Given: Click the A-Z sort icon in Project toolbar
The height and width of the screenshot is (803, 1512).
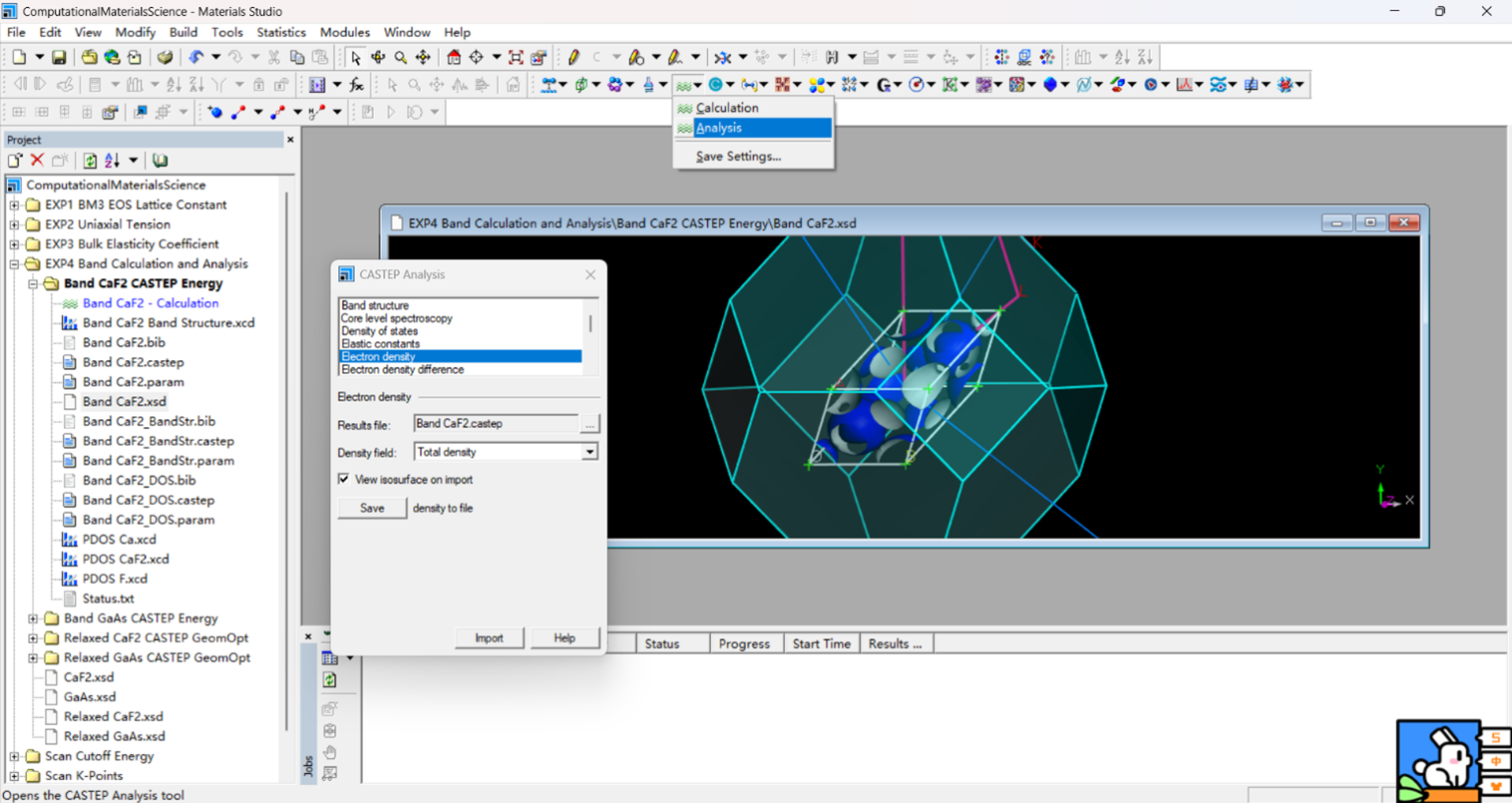Looking at the screenshot, I should click(113, 161).
